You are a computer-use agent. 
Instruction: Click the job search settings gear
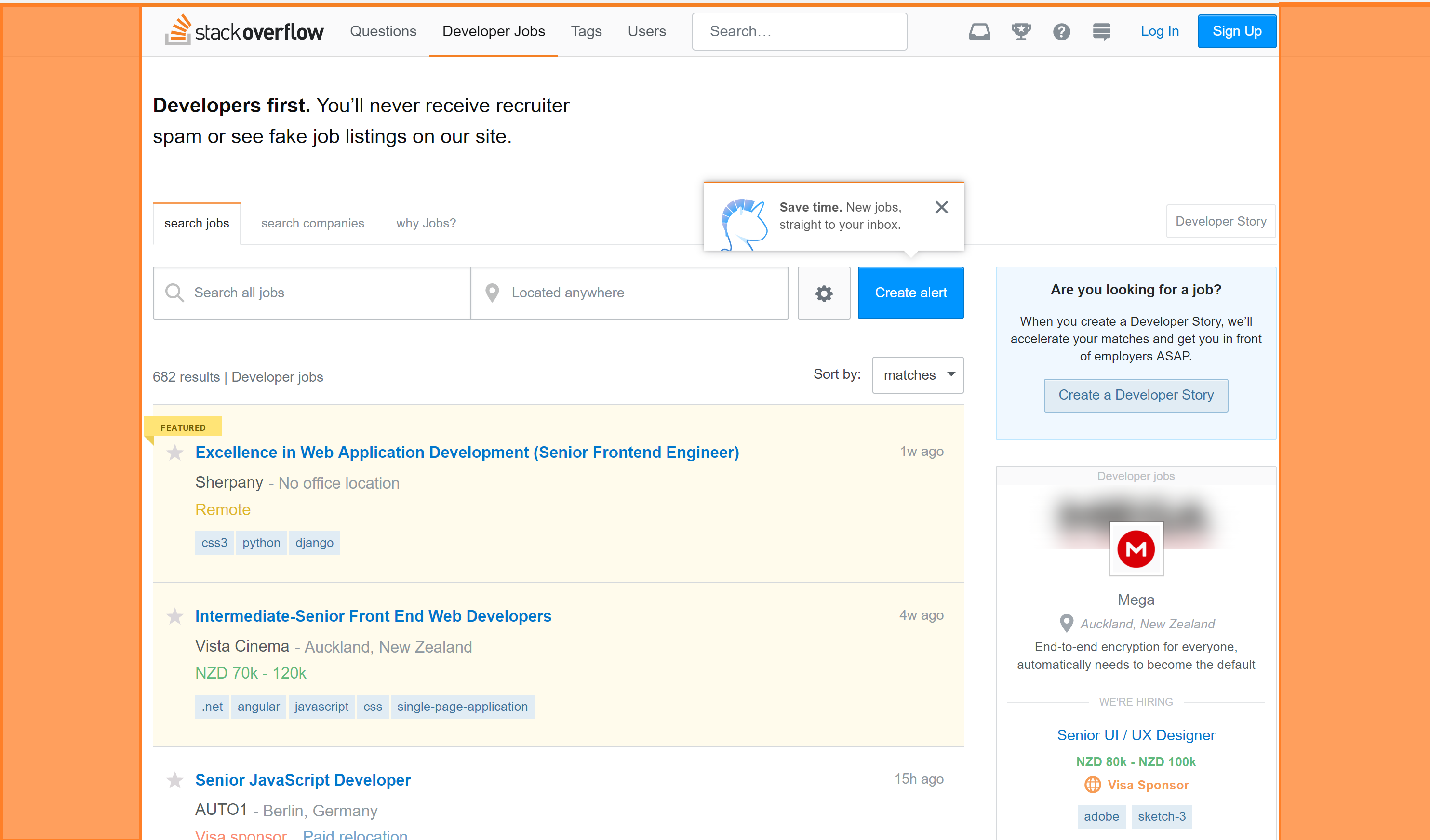pyautogui.click(x=823, y=293)
